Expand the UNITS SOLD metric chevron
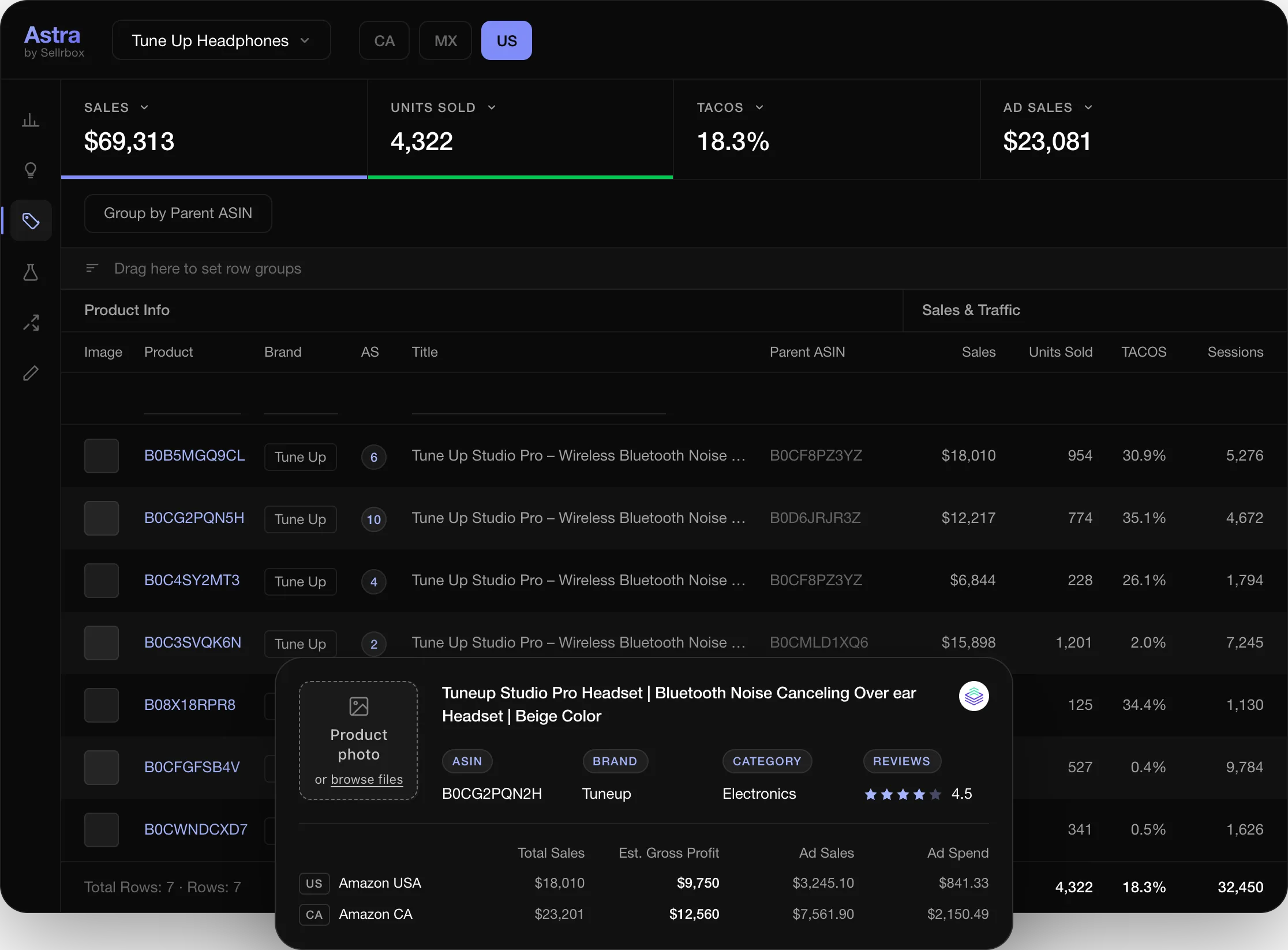Screen dimensions: 1288x950 click(x=492, y=107)
